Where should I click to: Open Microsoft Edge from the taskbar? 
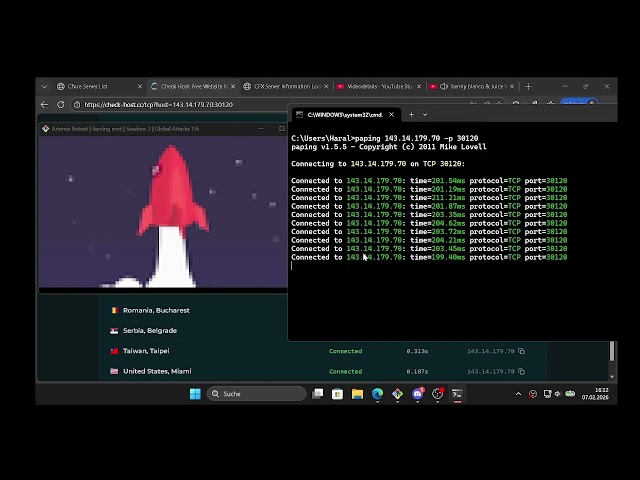(x=377, y=394)
